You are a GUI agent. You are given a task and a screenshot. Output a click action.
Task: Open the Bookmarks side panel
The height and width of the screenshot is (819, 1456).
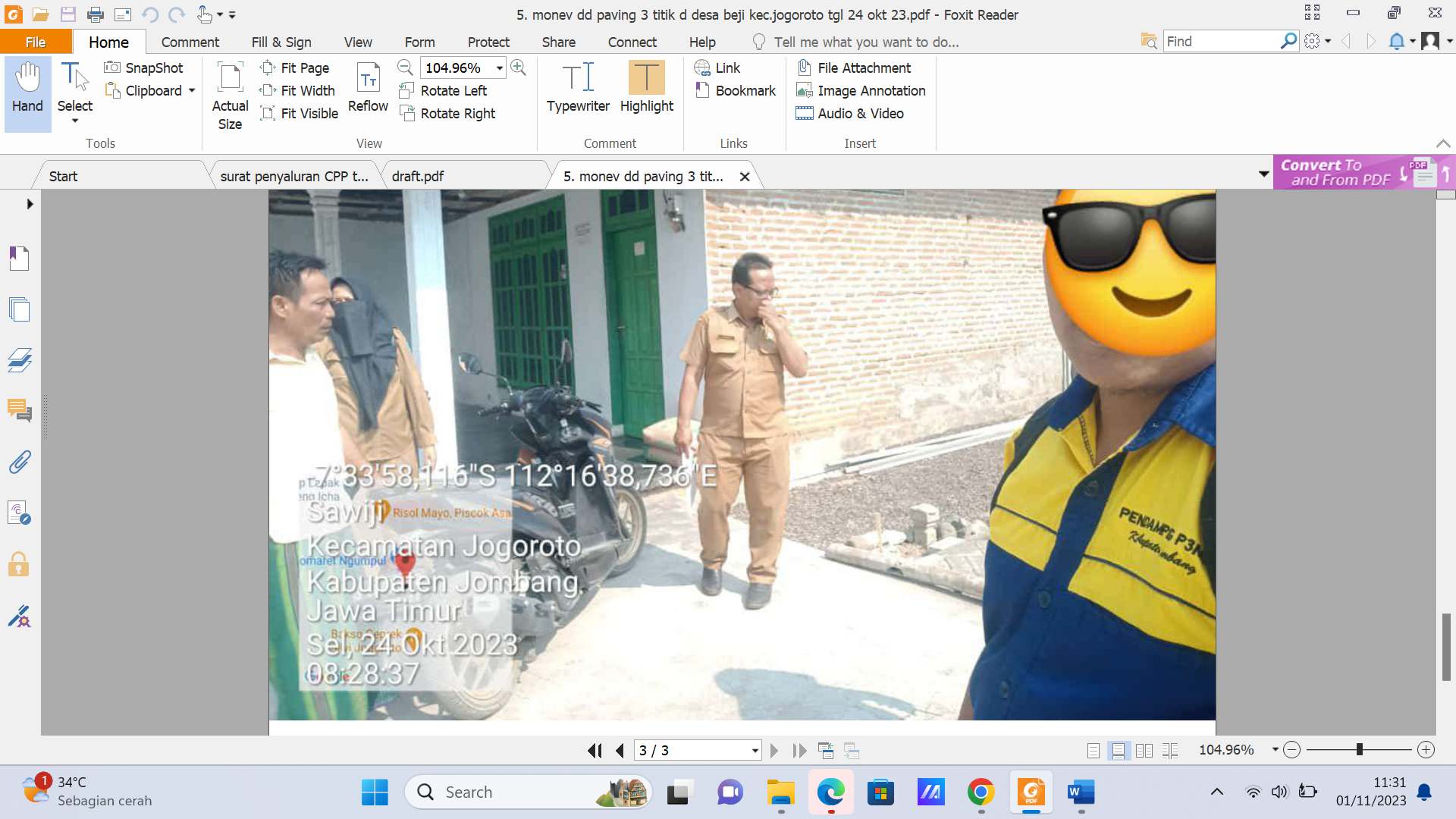tap(20, 259)
